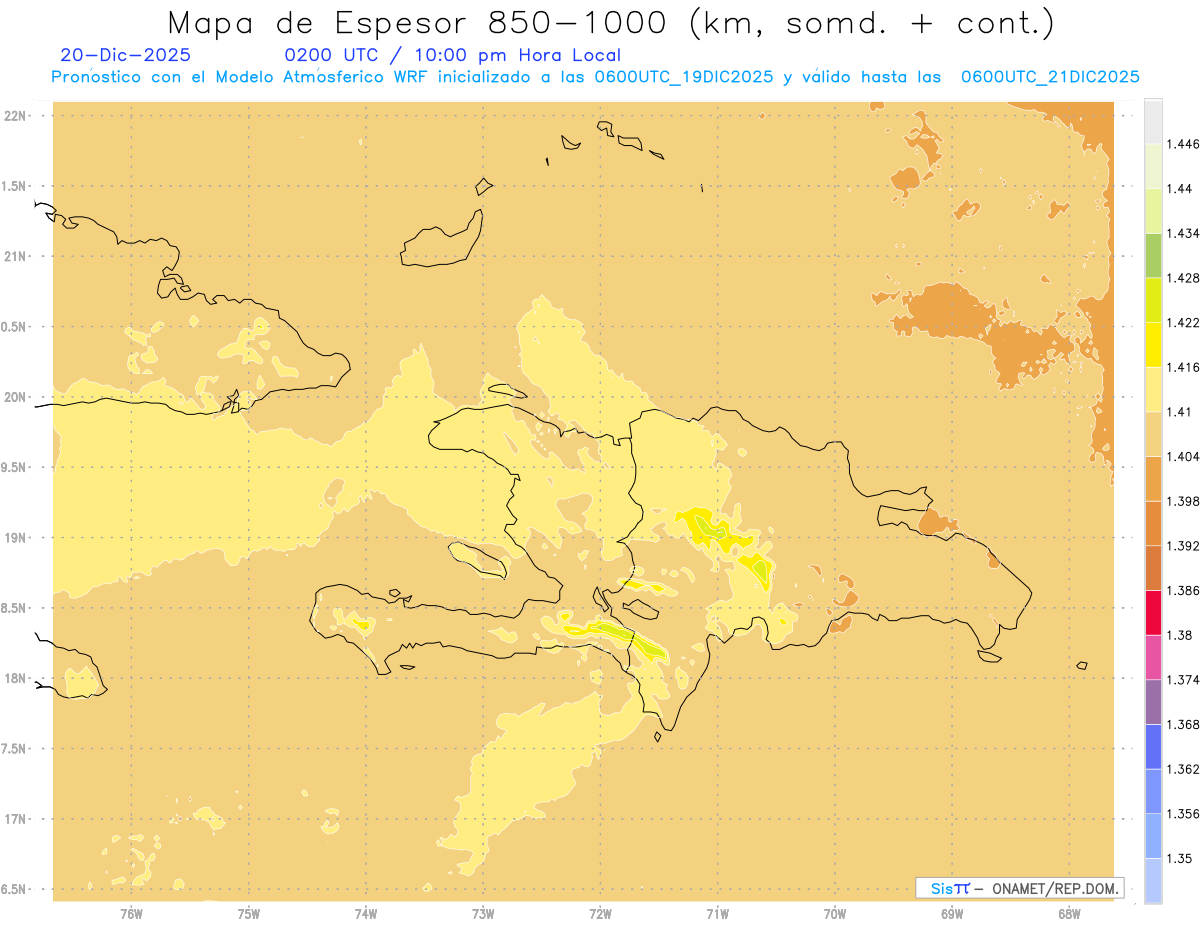
Task: Select the 72W longitude label
Action: tap(599, 913)
